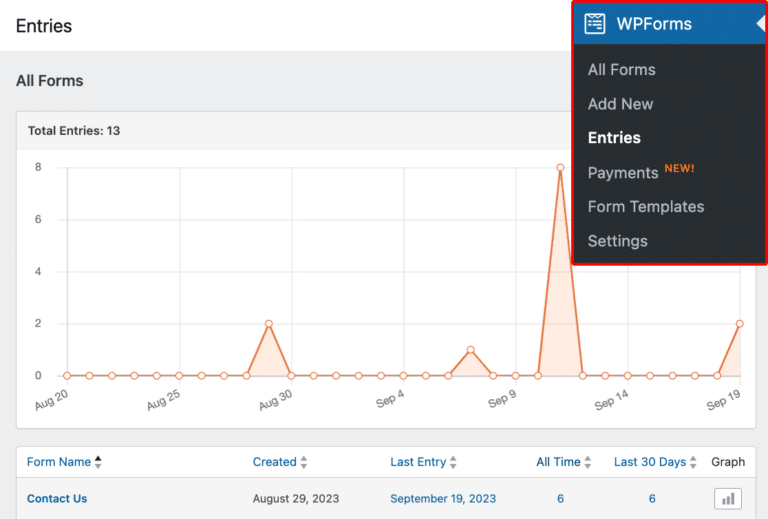
Task: Click the Form Name sort arrows
Action: tap(98, 462)
